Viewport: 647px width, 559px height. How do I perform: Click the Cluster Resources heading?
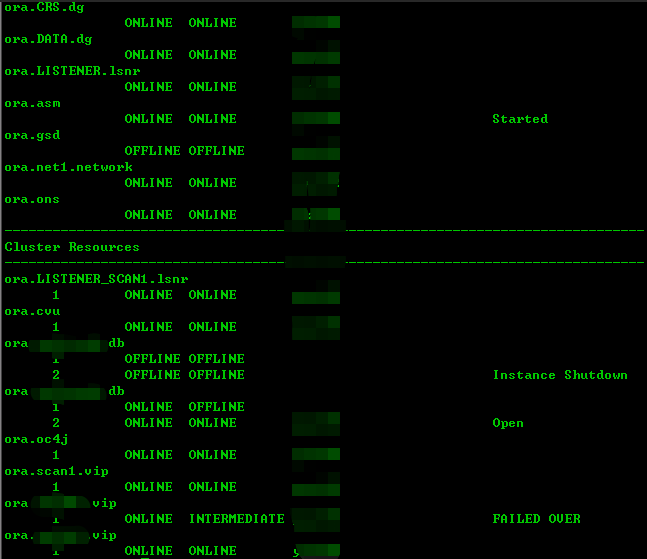pos(72,247)
